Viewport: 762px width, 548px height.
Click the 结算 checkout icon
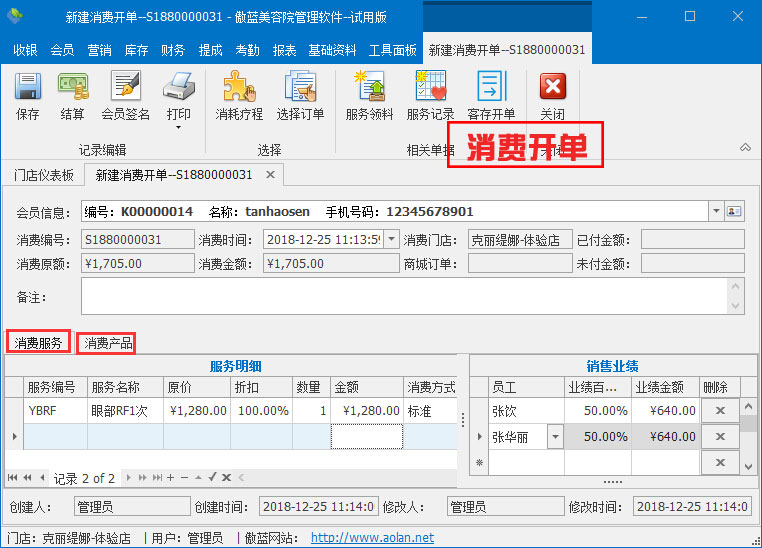(72, 88)
